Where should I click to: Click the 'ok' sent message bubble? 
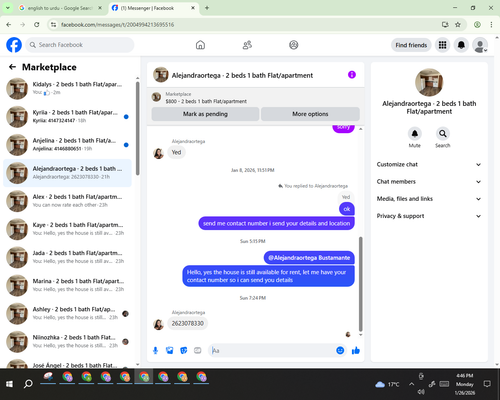pos(347,209)
